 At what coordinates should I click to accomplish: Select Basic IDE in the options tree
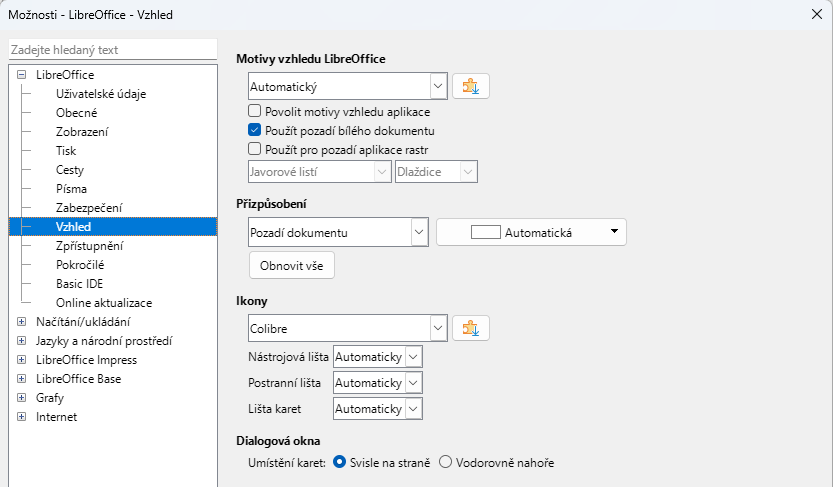(x=79, y=284)
